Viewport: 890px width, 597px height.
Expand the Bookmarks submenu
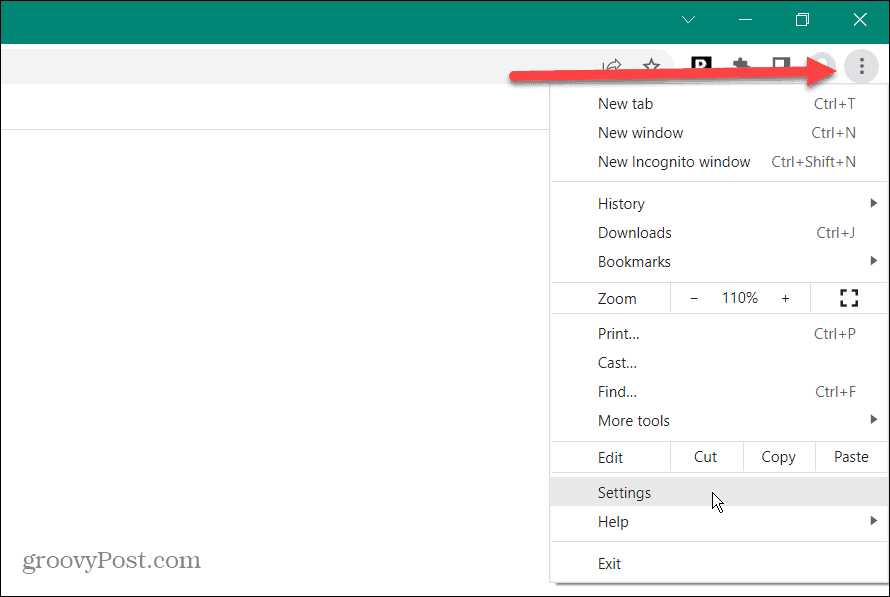[719, 262]
